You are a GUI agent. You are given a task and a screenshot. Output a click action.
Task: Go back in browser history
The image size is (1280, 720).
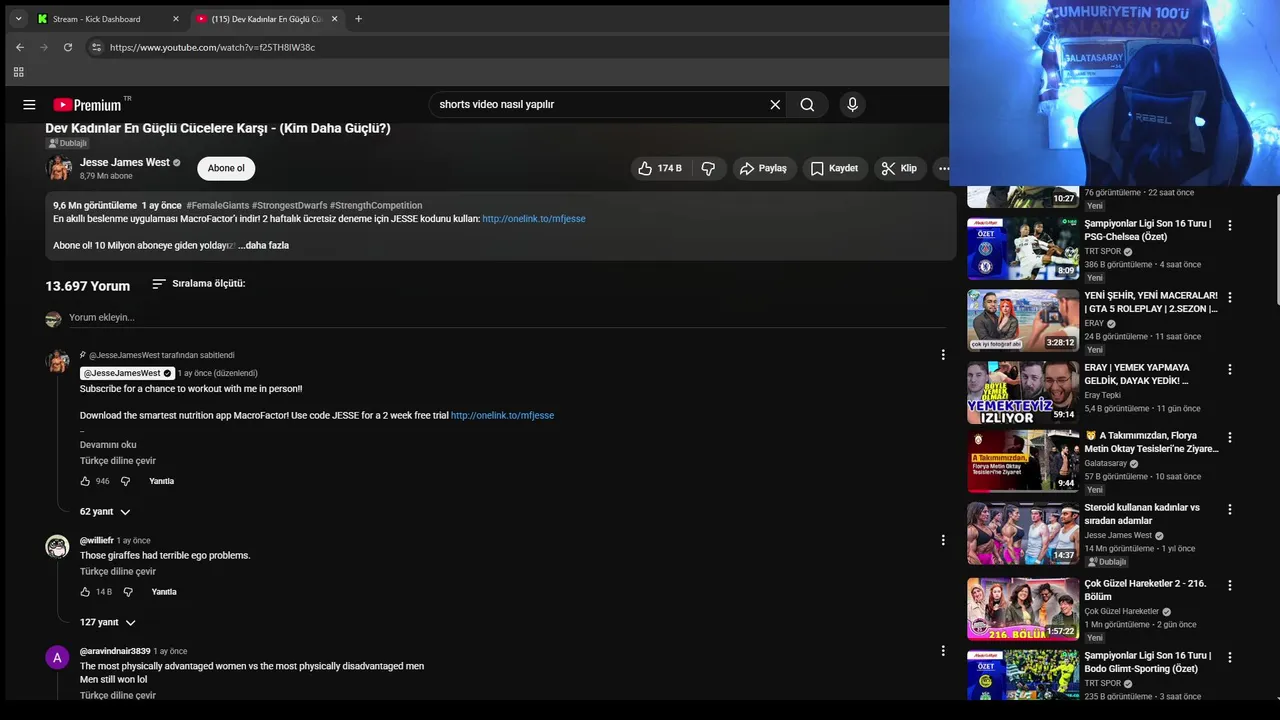[20, 47]
